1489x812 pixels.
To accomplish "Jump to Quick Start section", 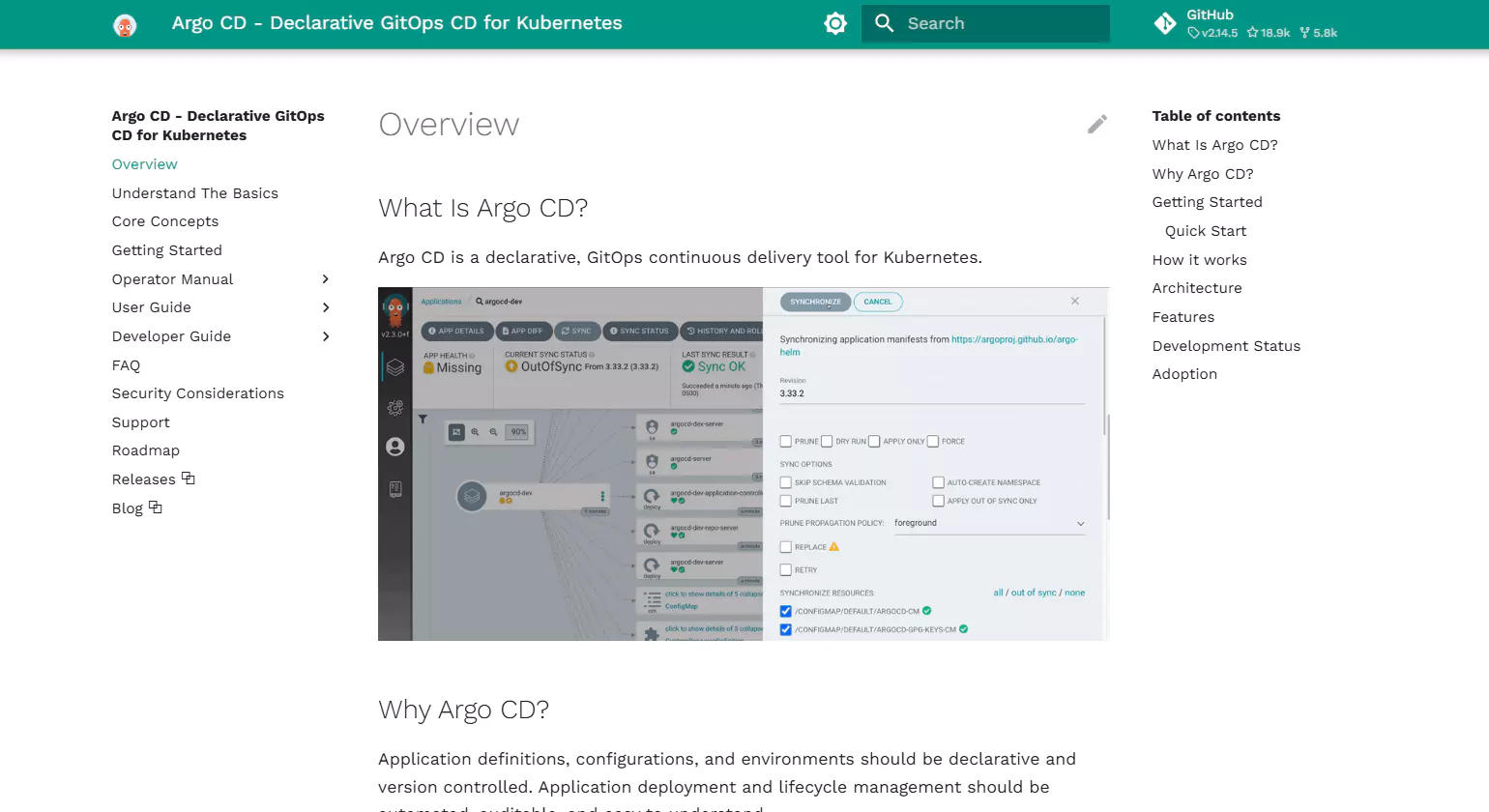I will point(1206,231).
